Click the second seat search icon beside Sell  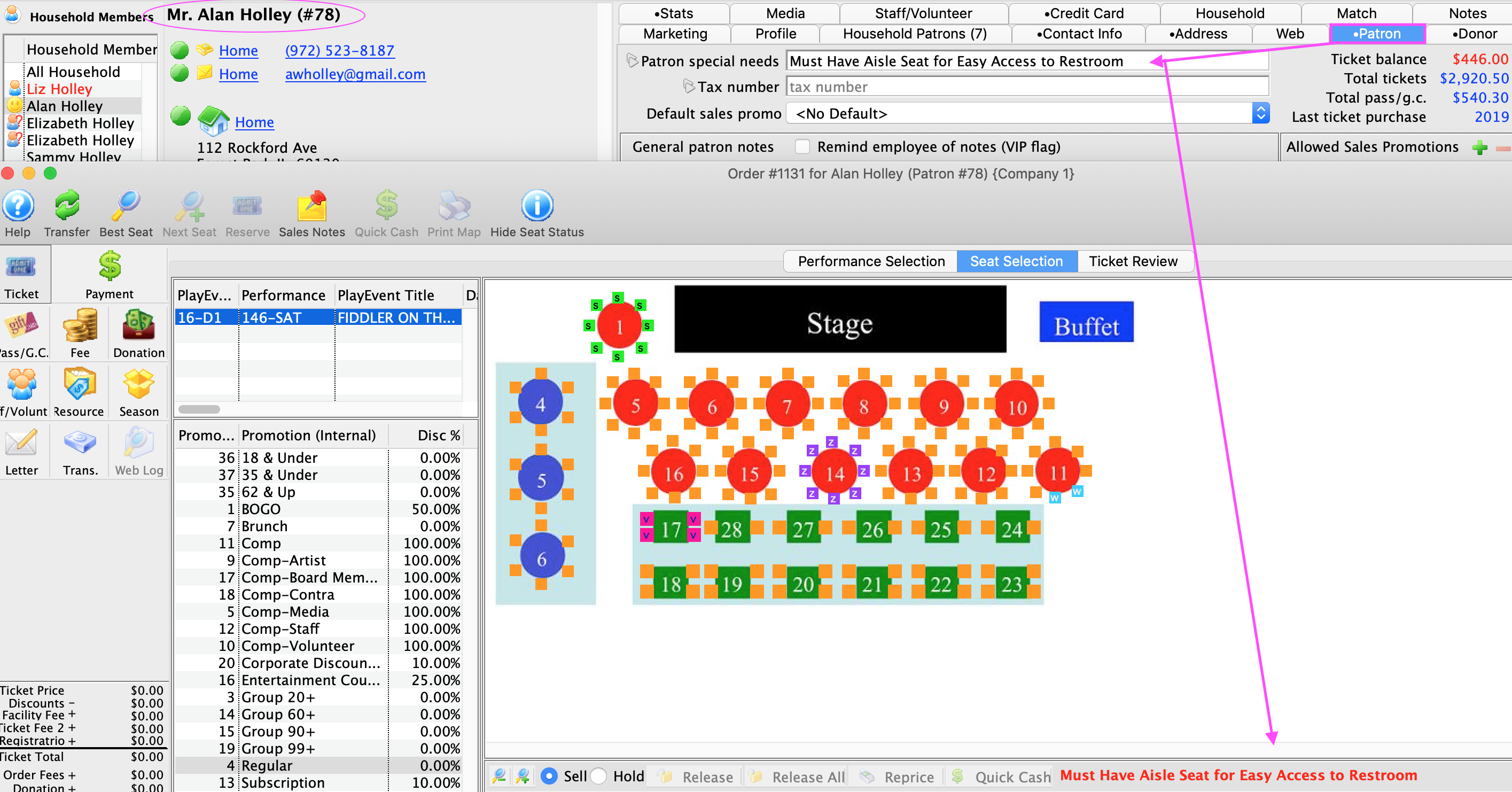point(523,776)
